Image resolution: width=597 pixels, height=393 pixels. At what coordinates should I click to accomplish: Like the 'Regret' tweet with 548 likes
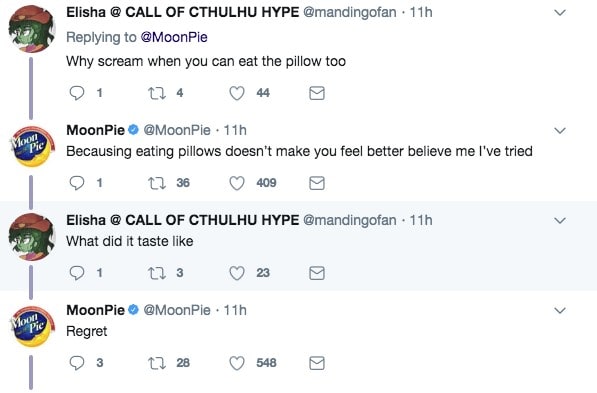(236, 363)
